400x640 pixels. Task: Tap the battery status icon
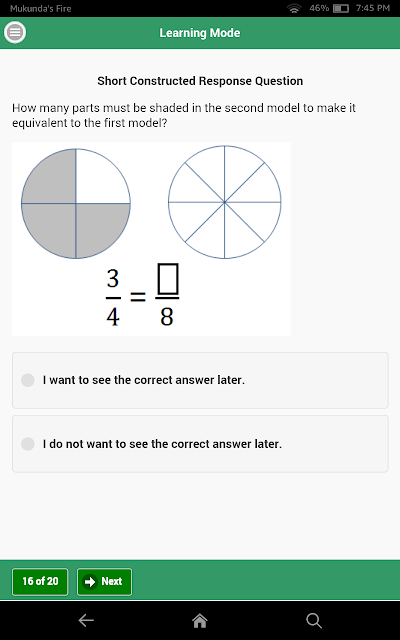(x=341, y=9)
